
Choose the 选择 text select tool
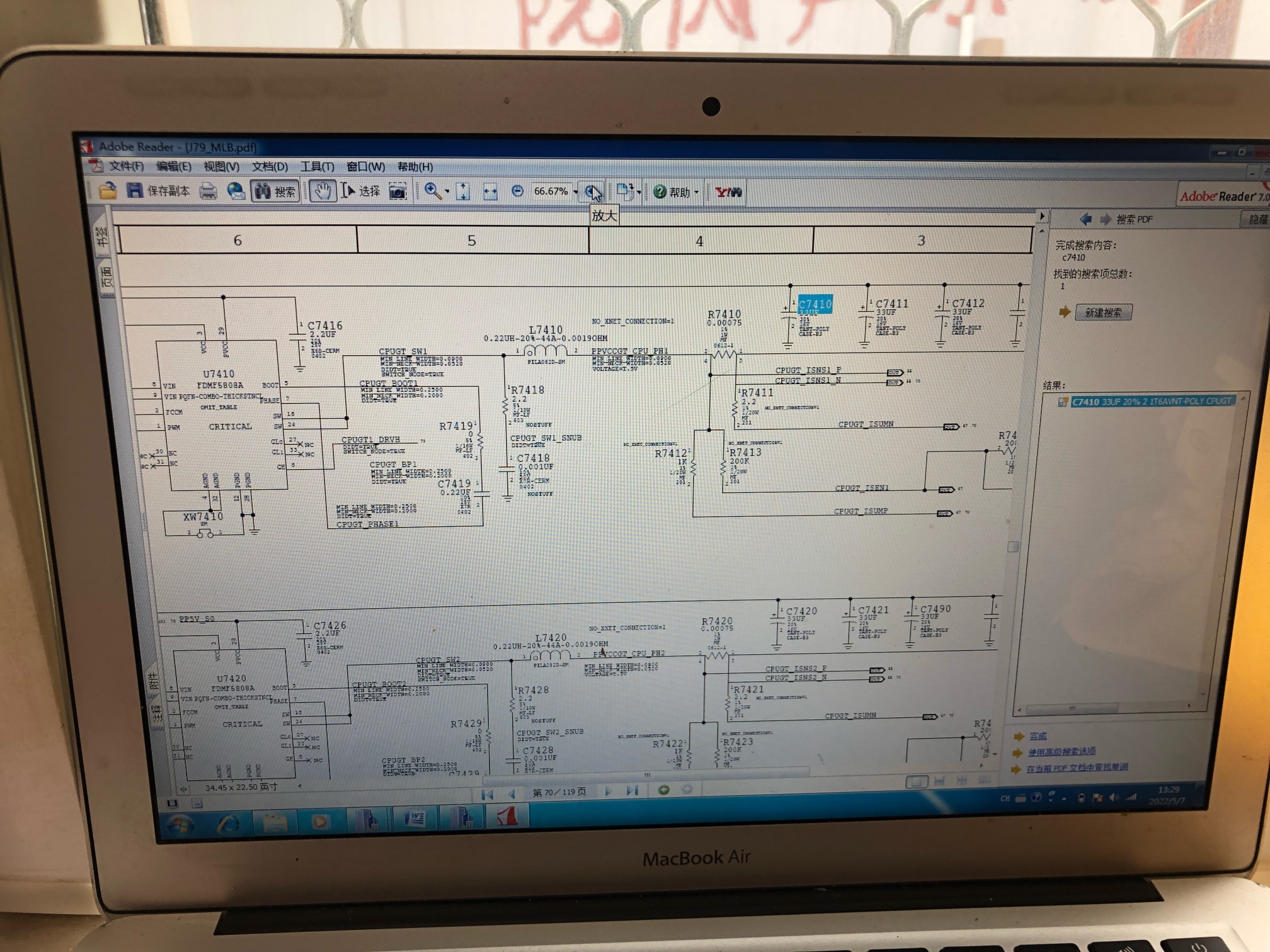tap(360, 191)
